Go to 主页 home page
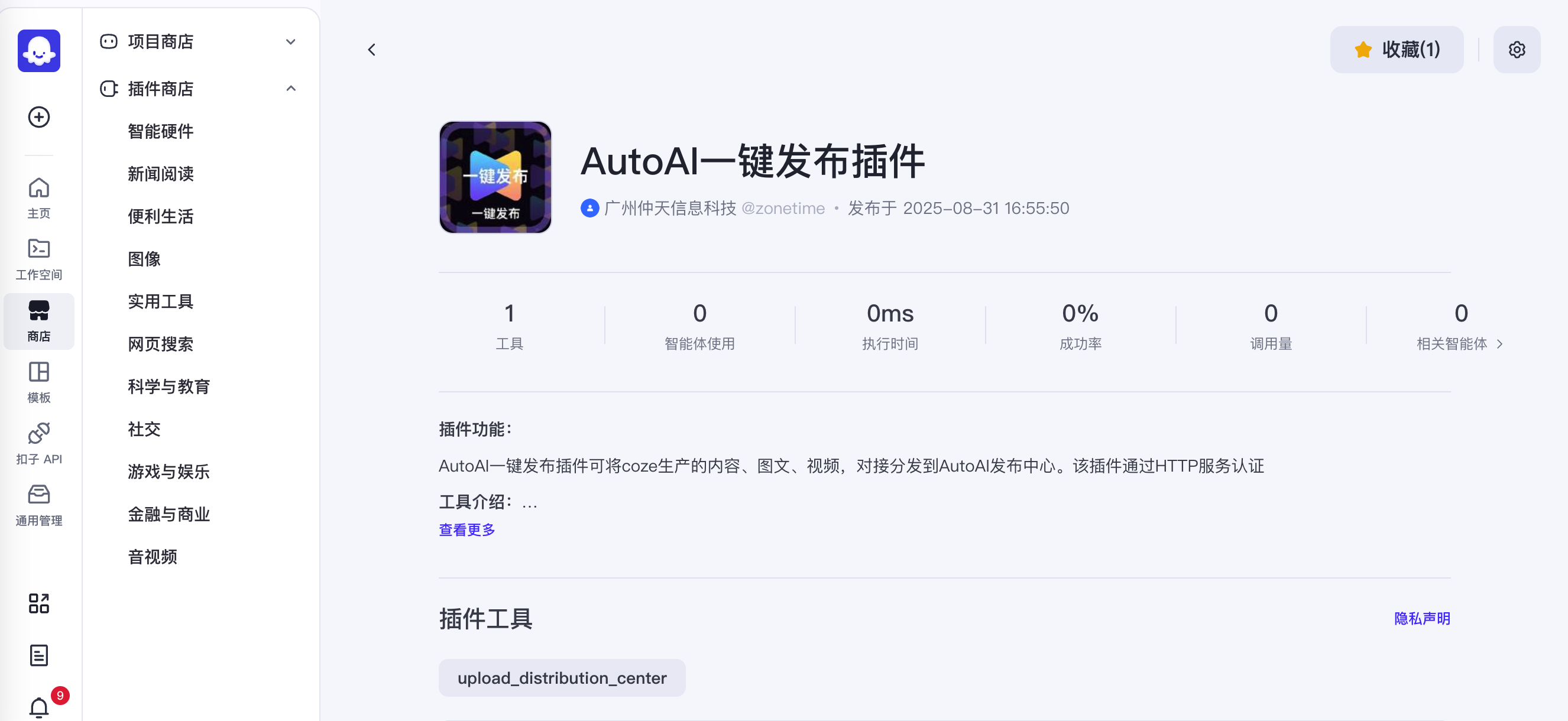The image size is (1568, 721). click(39, 198)
